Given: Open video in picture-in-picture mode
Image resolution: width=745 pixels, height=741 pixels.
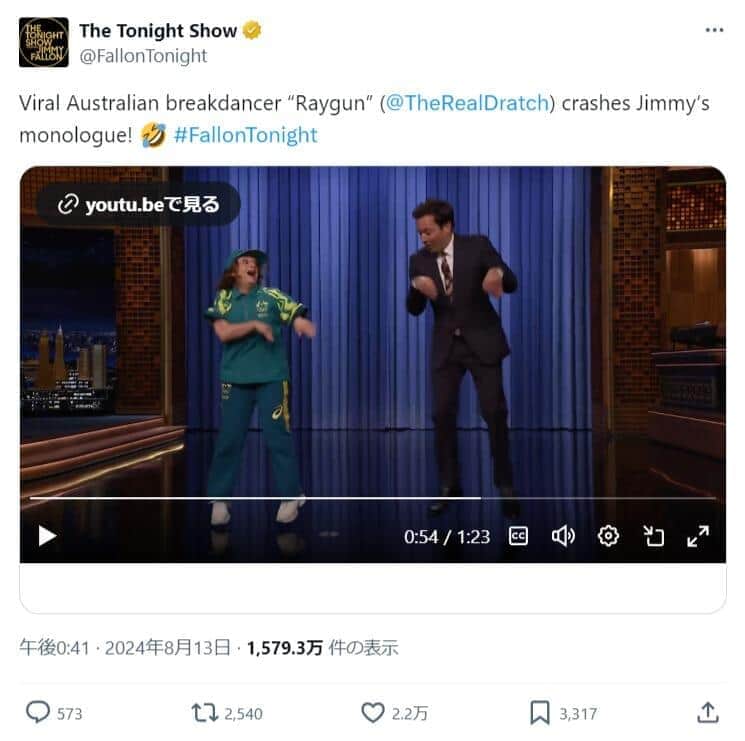Looking at the screenshot, I should (653, 536).
